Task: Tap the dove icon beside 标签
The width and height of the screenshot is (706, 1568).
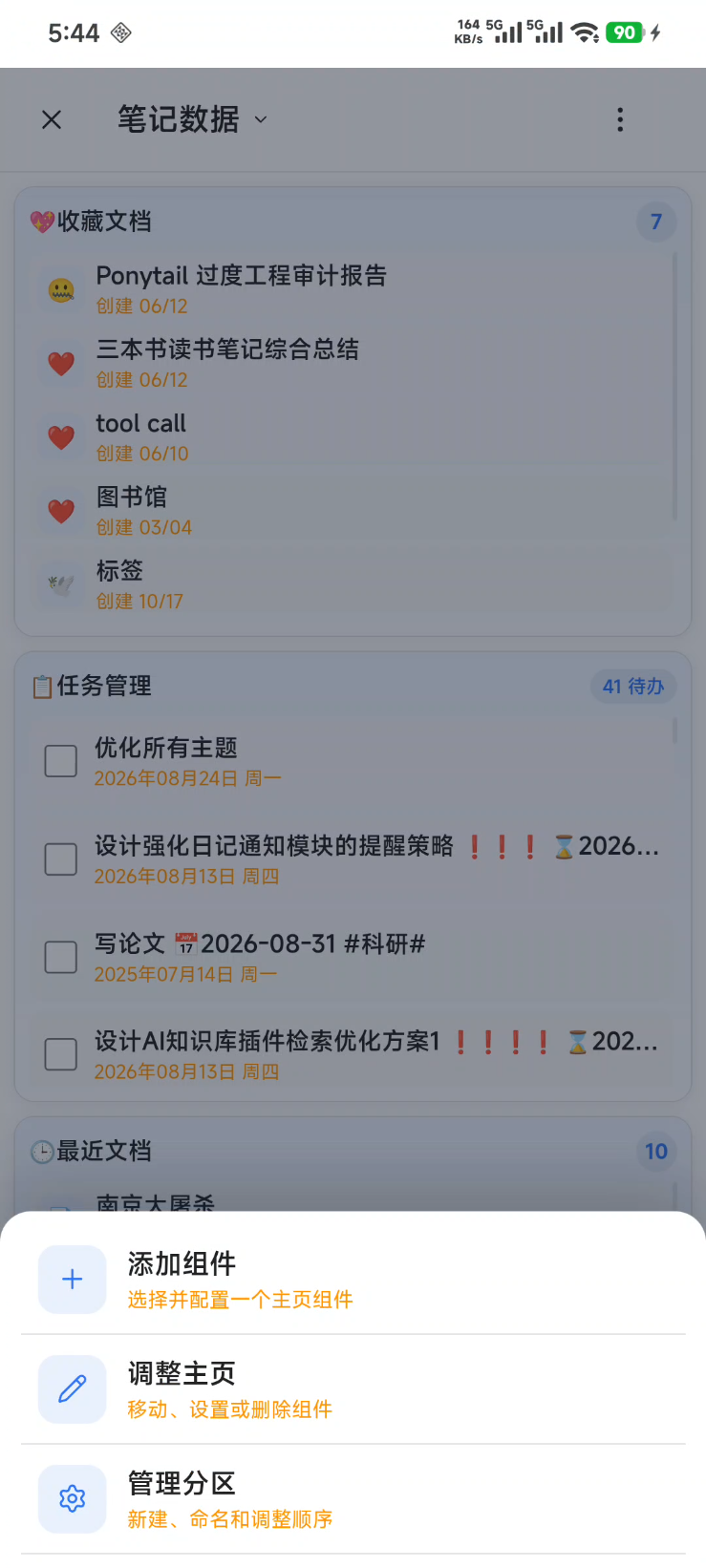Action: [x=61, y=584]
